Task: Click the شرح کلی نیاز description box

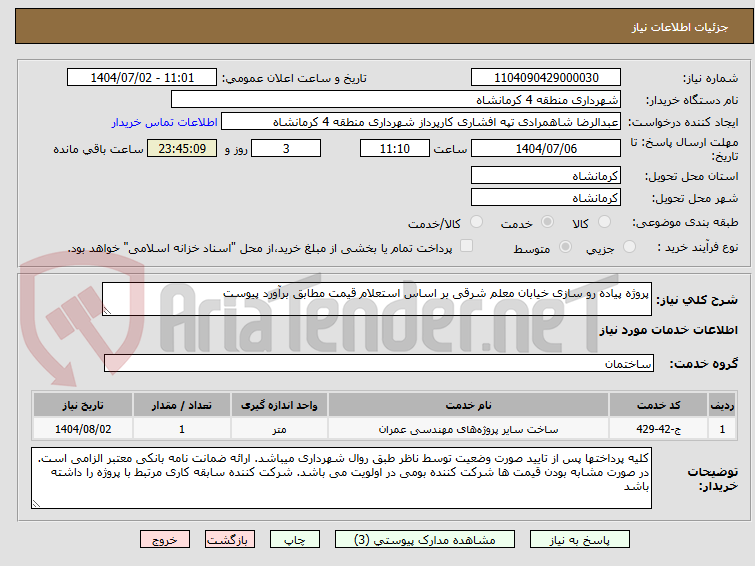Action: point(377,299)
